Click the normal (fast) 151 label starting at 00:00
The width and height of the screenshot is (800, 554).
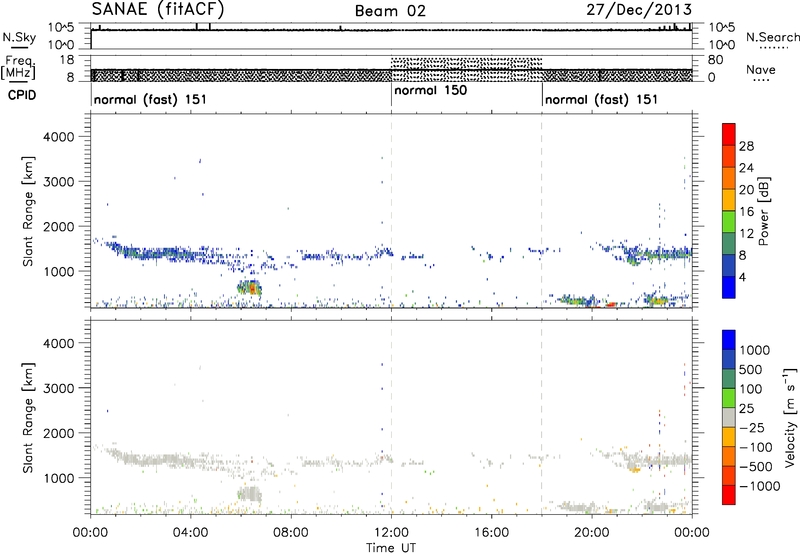click(151, 99)
